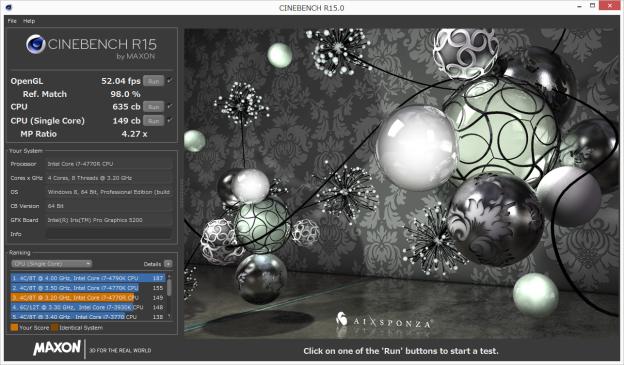Open the ranking type dropdown CPU (Single Core)
The width and height of the screenshot is (624, 365).
(51, 264)
